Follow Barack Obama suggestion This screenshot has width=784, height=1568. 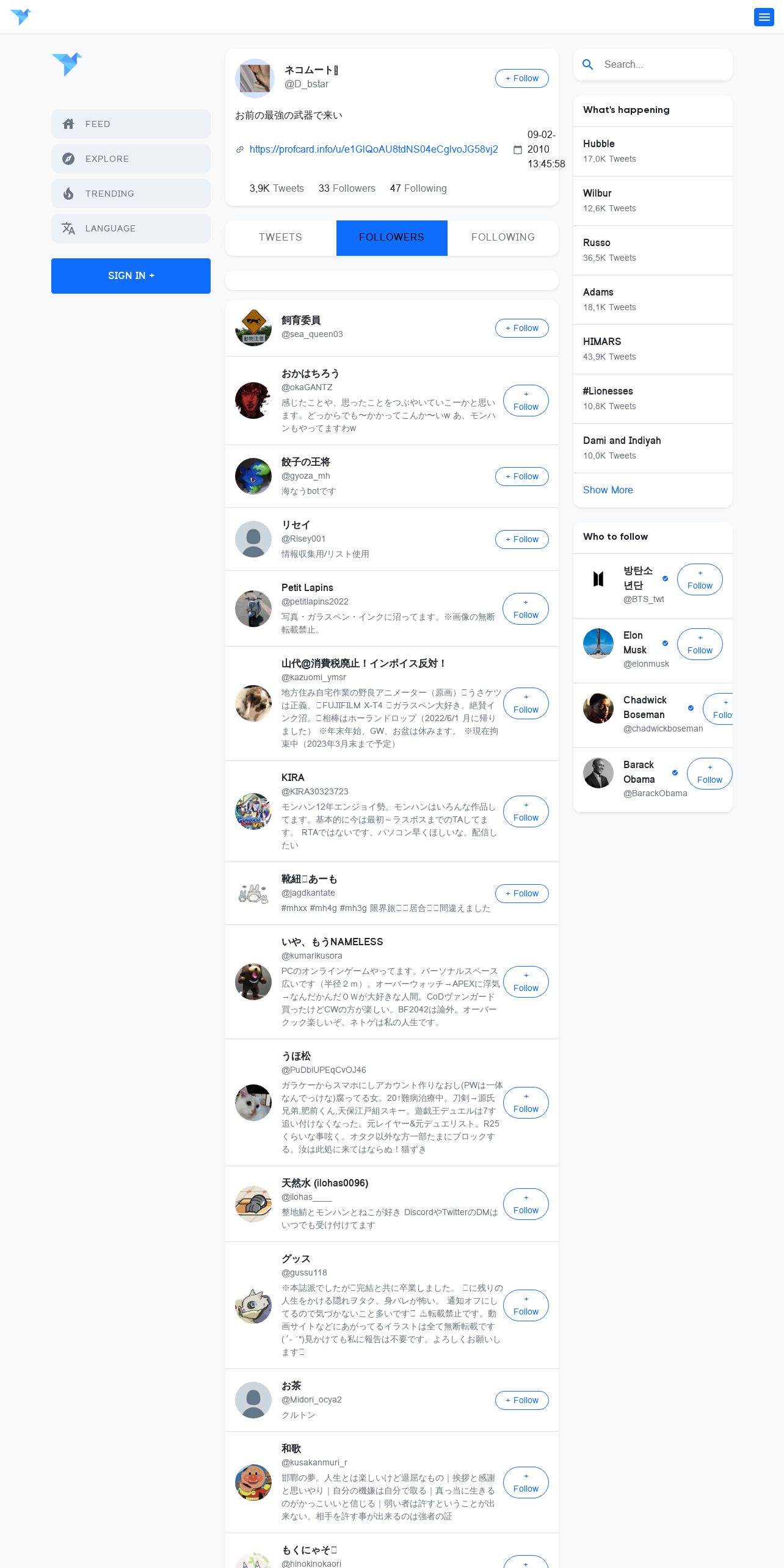pos(710,774)
